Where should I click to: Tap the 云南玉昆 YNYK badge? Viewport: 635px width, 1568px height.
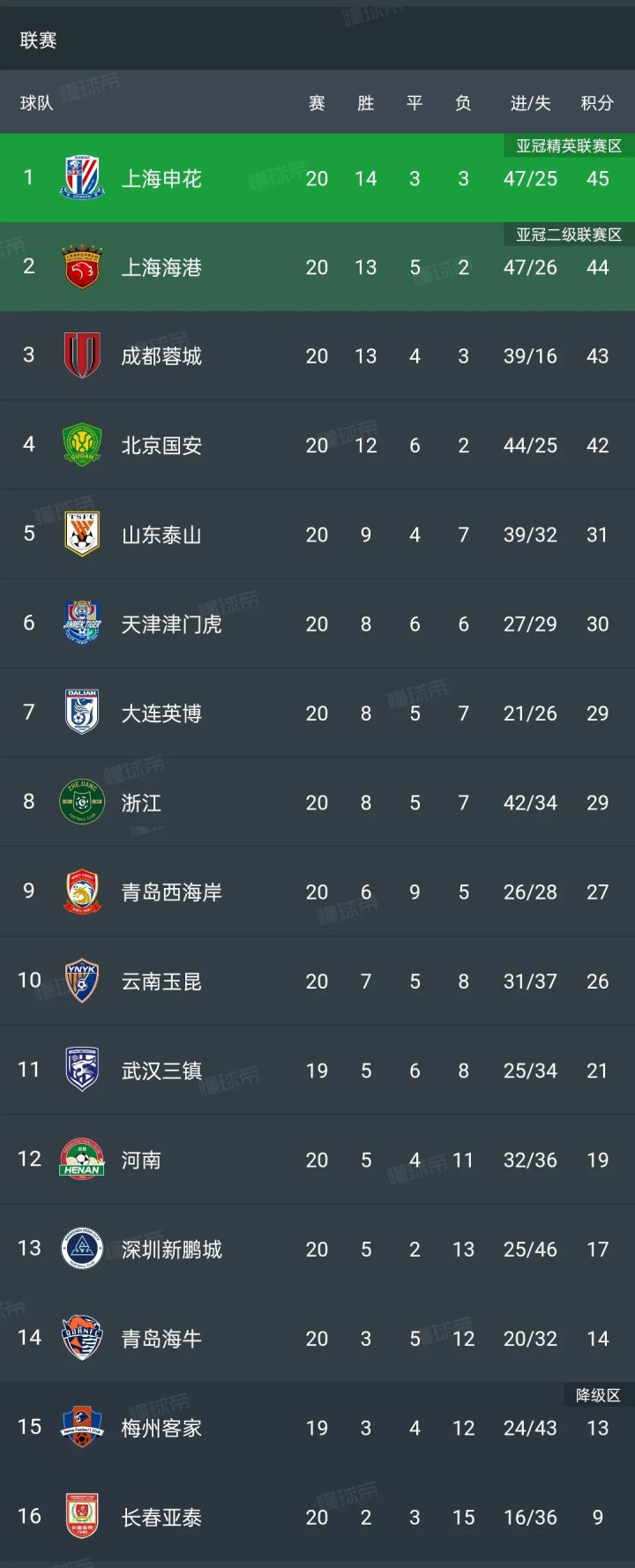82,981
